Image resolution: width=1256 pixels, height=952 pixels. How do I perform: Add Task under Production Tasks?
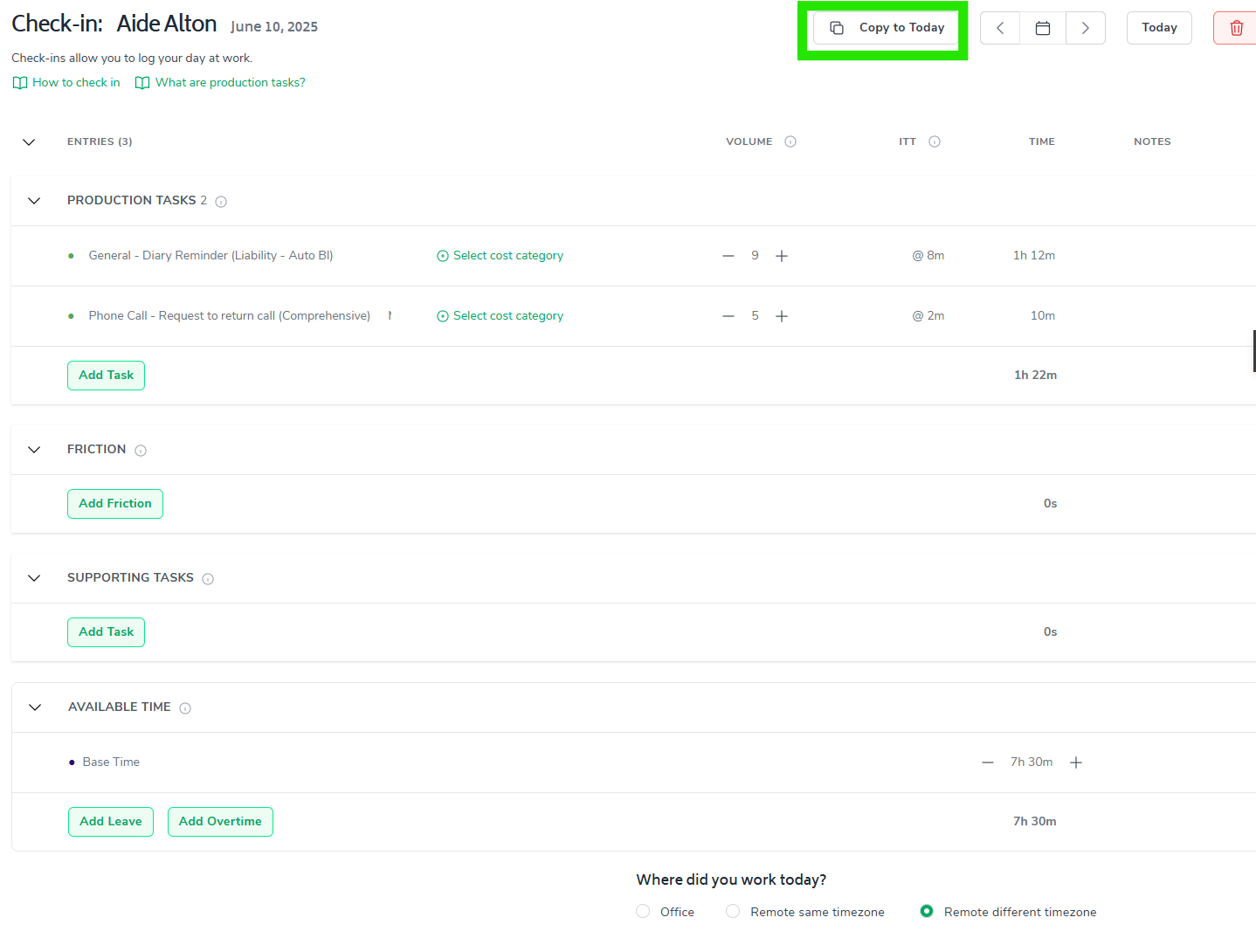106,376
